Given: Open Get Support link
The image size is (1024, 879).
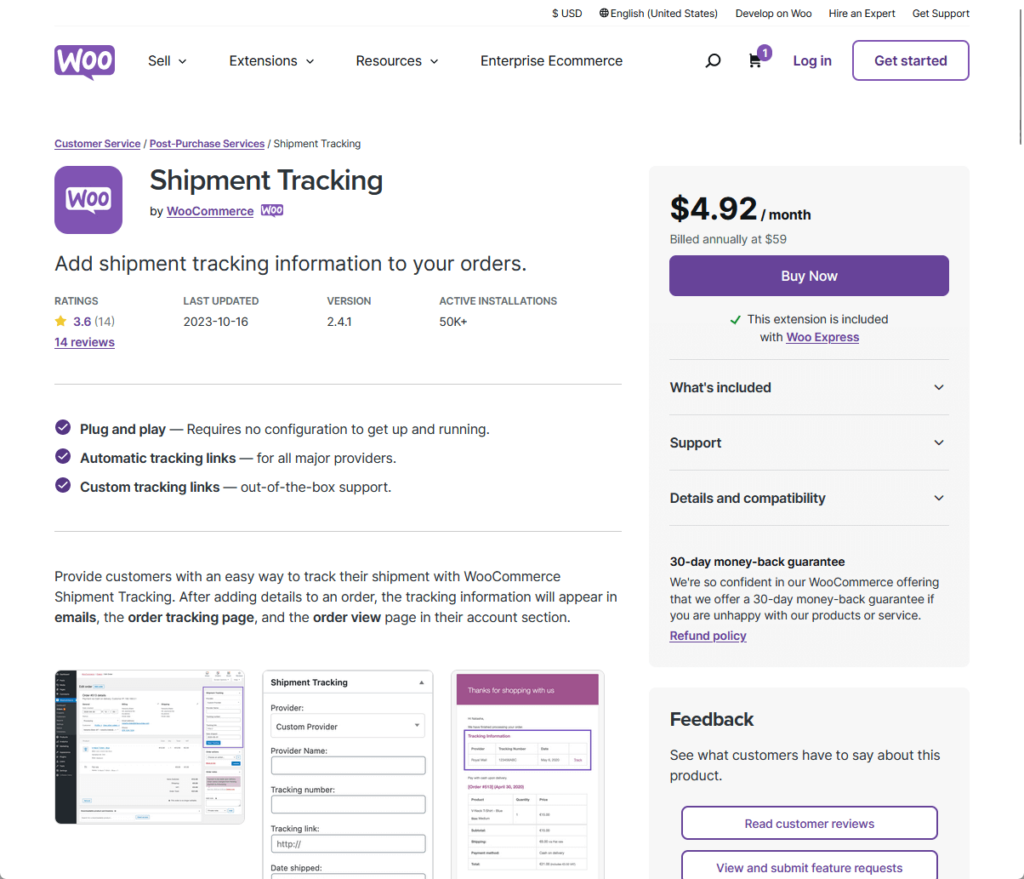Looking at the screenshot, I should point(940,13).
